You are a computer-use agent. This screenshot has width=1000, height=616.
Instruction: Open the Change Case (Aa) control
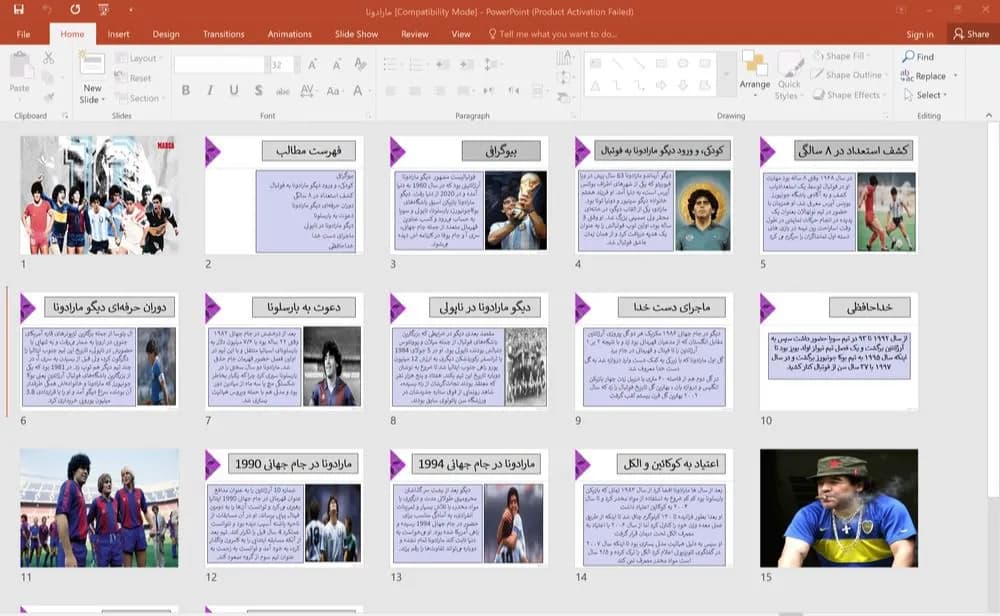point(333,91)
